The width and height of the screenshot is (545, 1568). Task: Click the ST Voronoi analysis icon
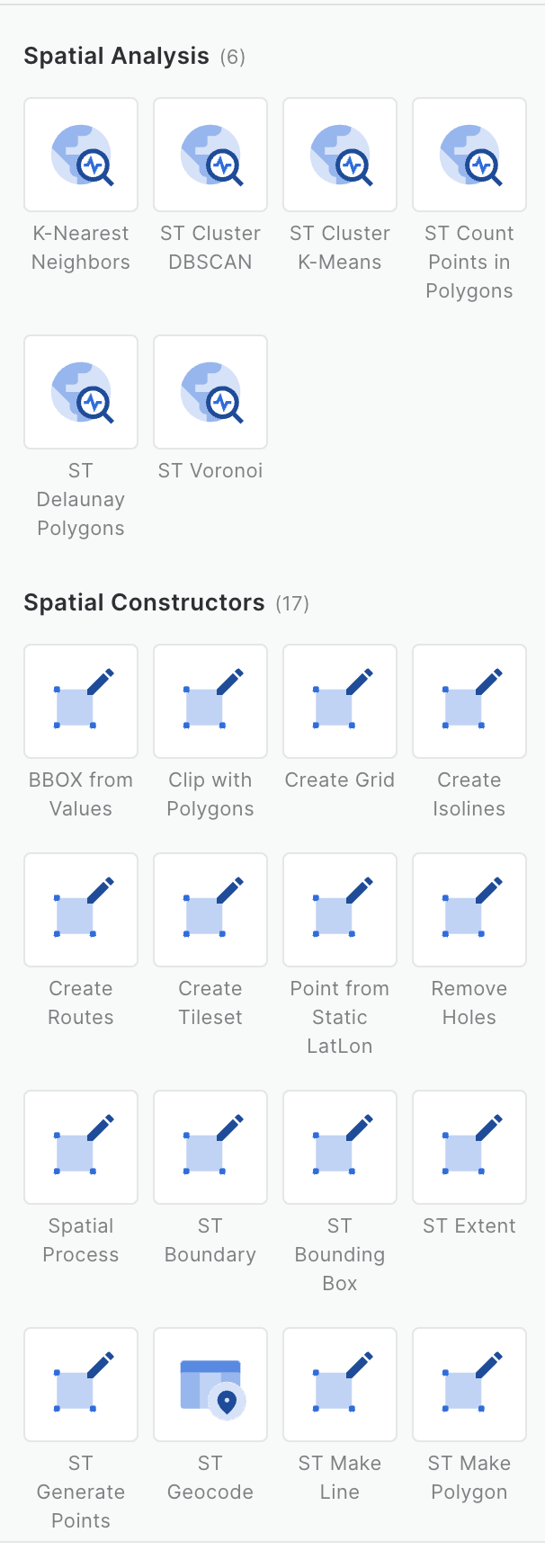(210, 392)
